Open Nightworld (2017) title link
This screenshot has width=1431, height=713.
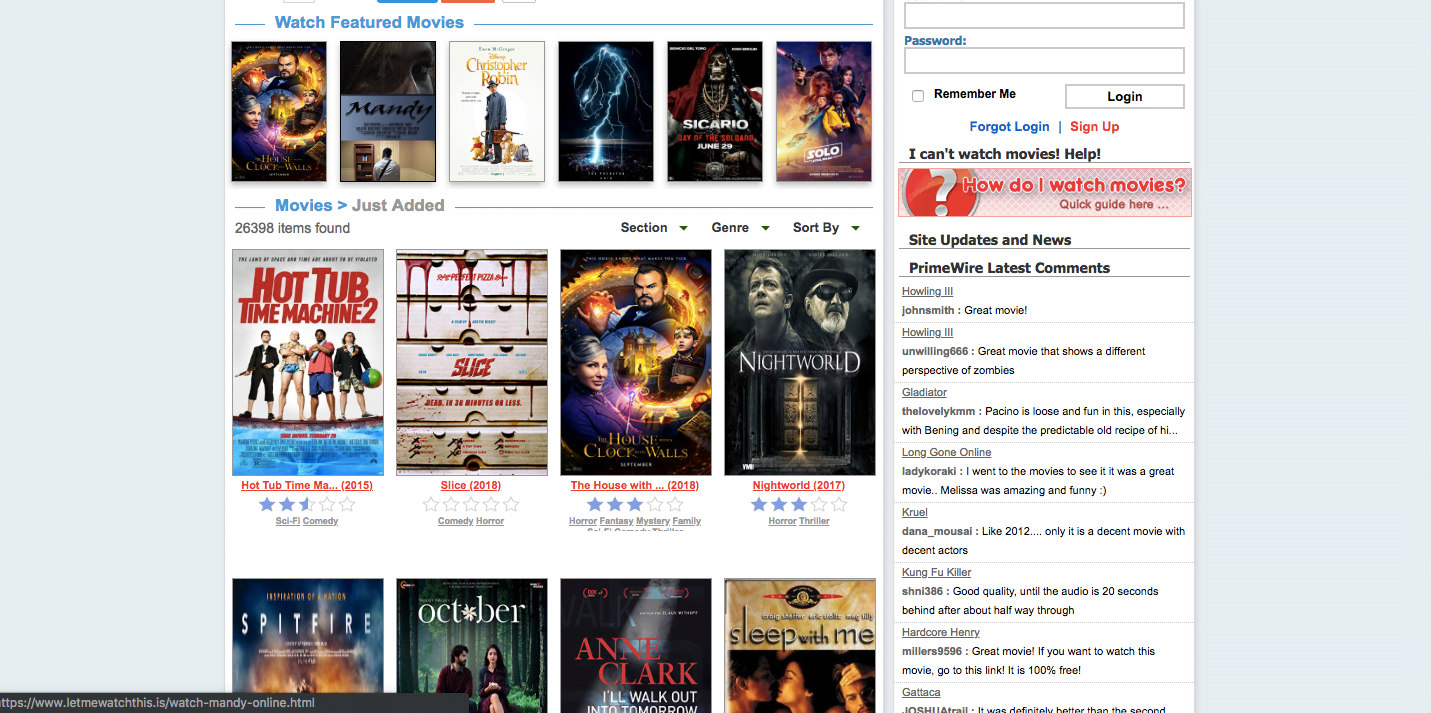799,485
